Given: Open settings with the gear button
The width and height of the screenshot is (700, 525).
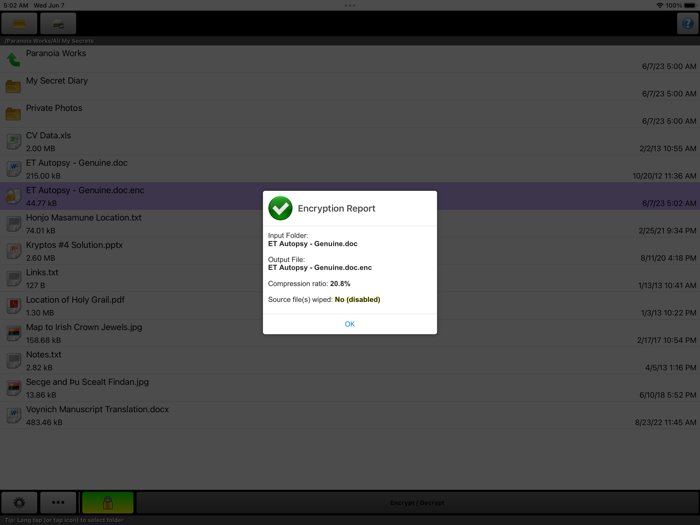Looking at the screenshot, I should [x=19, y=503].
